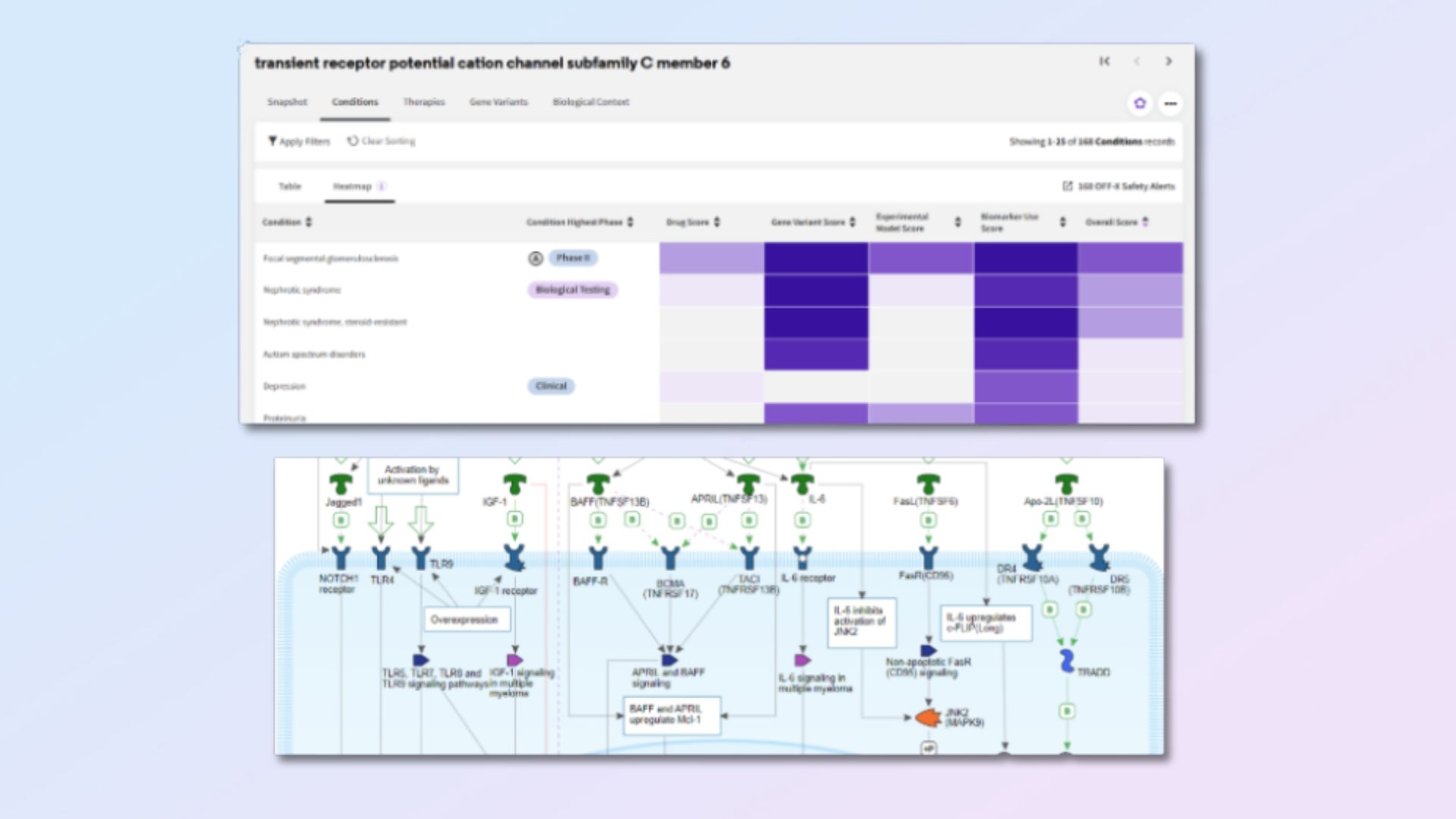Click the Biological Testing badge
The width and height of the screenshot is (1456, 819).
point(573,290)
